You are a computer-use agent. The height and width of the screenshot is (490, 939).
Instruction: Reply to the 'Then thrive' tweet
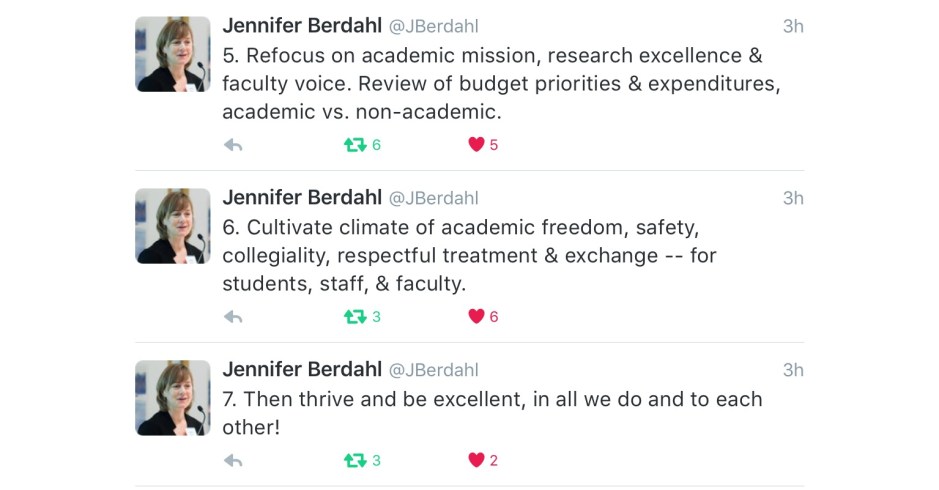click(233, 461)
